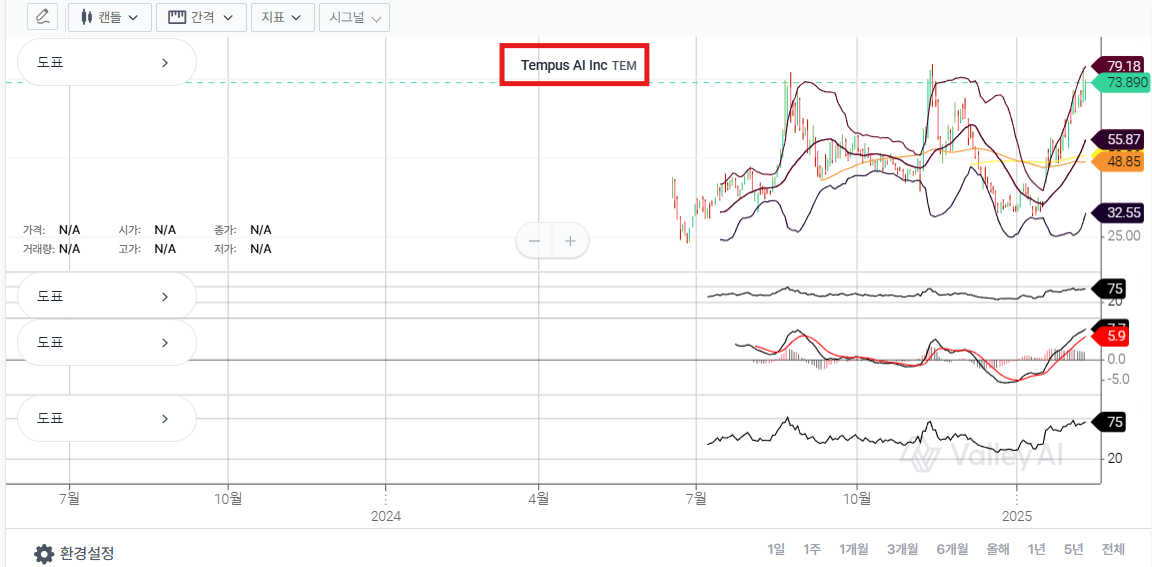Click the 시가 open price readout
Screen dimensions: 1152x567
[147, 230]
